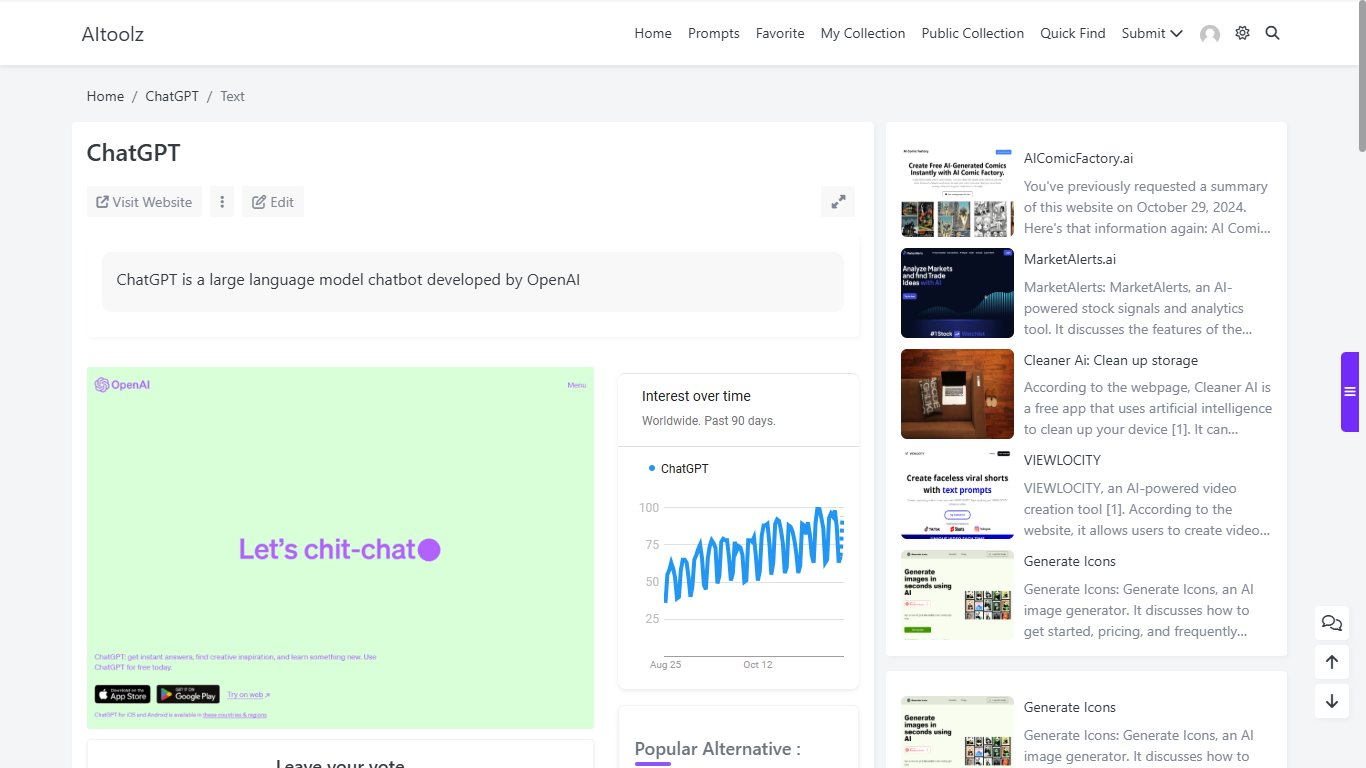The image size is (1366, 768).
Task: Open the Cleaner Ai thumbnail image
Action: [957, 394]
